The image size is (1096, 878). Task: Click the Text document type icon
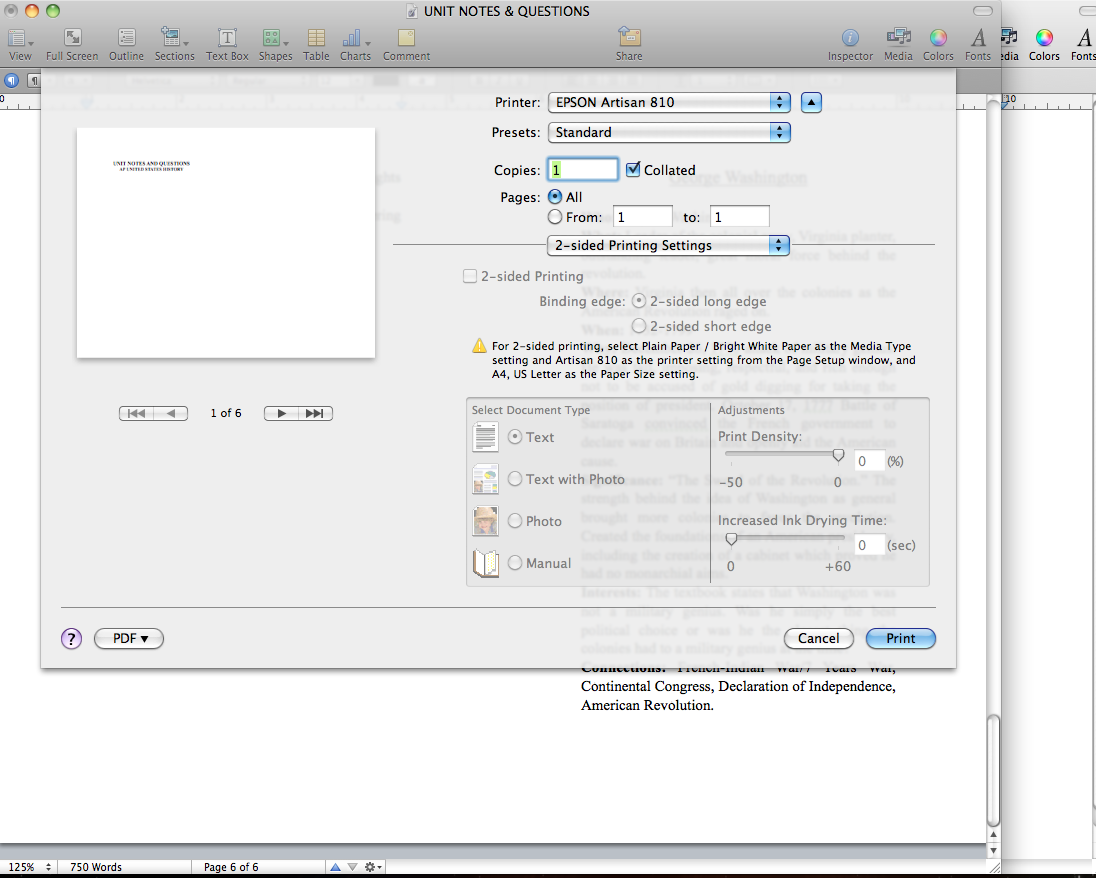click(485, 437)
